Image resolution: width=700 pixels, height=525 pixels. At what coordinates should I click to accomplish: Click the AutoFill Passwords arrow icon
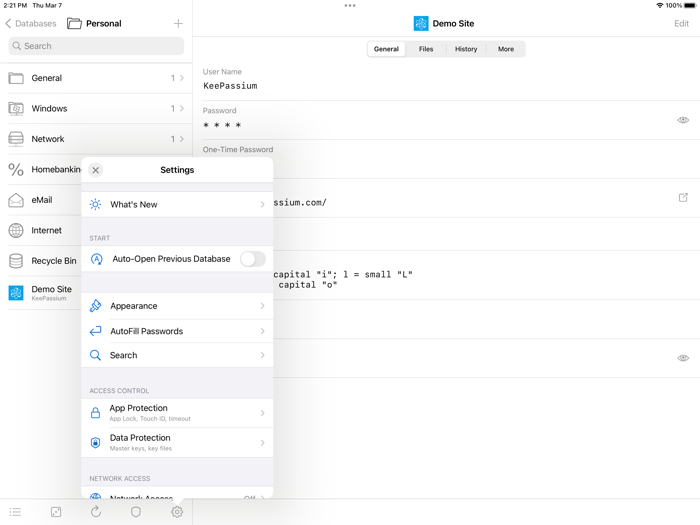95,331
